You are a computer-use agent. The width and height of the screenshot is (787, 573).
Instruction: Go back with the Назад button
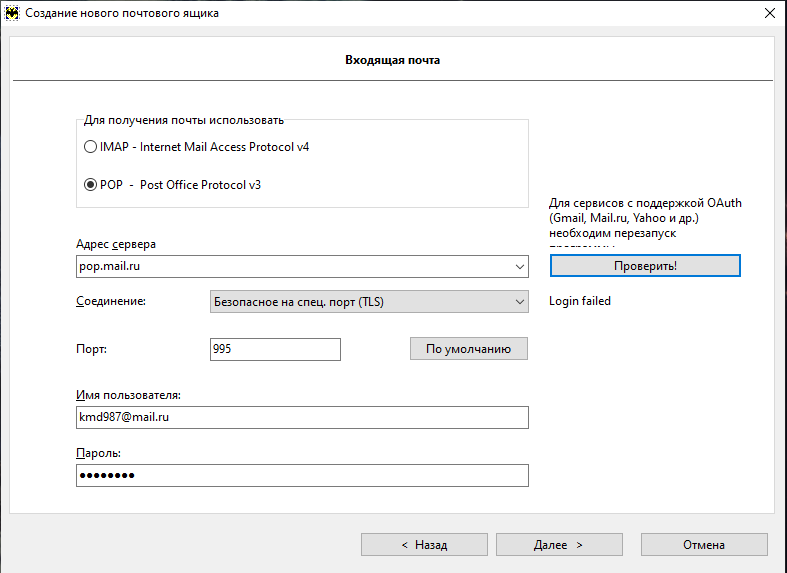click(x=424, y=544)
